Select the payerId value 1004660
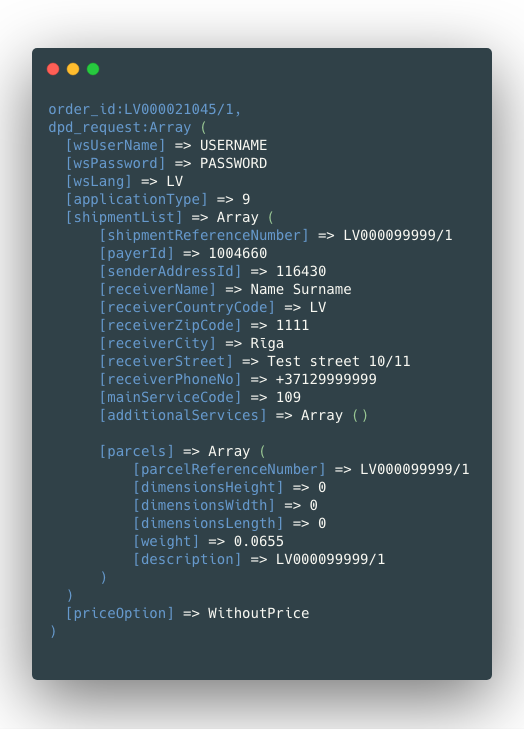The height and width of the screenshot is (729, 524). [238, 253]
